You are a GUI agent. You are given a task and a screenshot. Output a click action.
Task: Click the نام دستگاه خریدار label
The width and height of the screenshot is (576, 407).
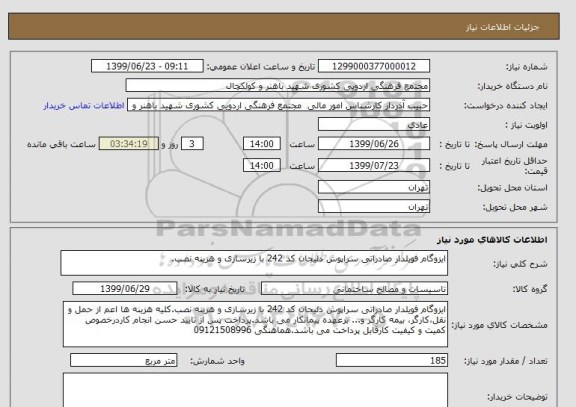[512, 86]
